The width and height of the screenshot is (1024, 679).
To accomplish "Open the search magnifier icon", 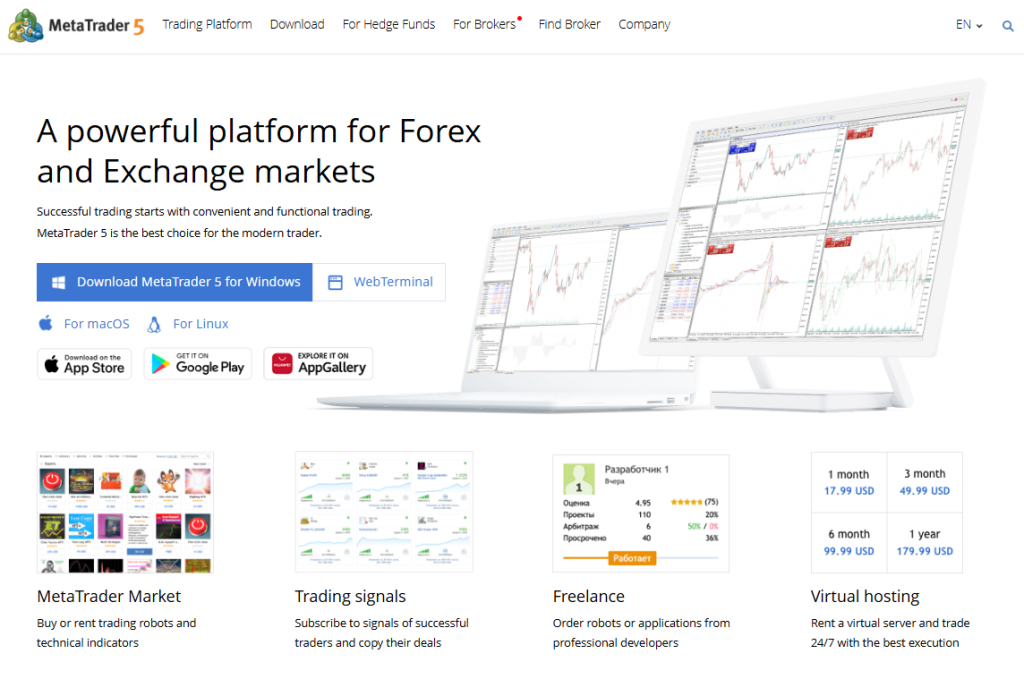I will [1008, 26].
